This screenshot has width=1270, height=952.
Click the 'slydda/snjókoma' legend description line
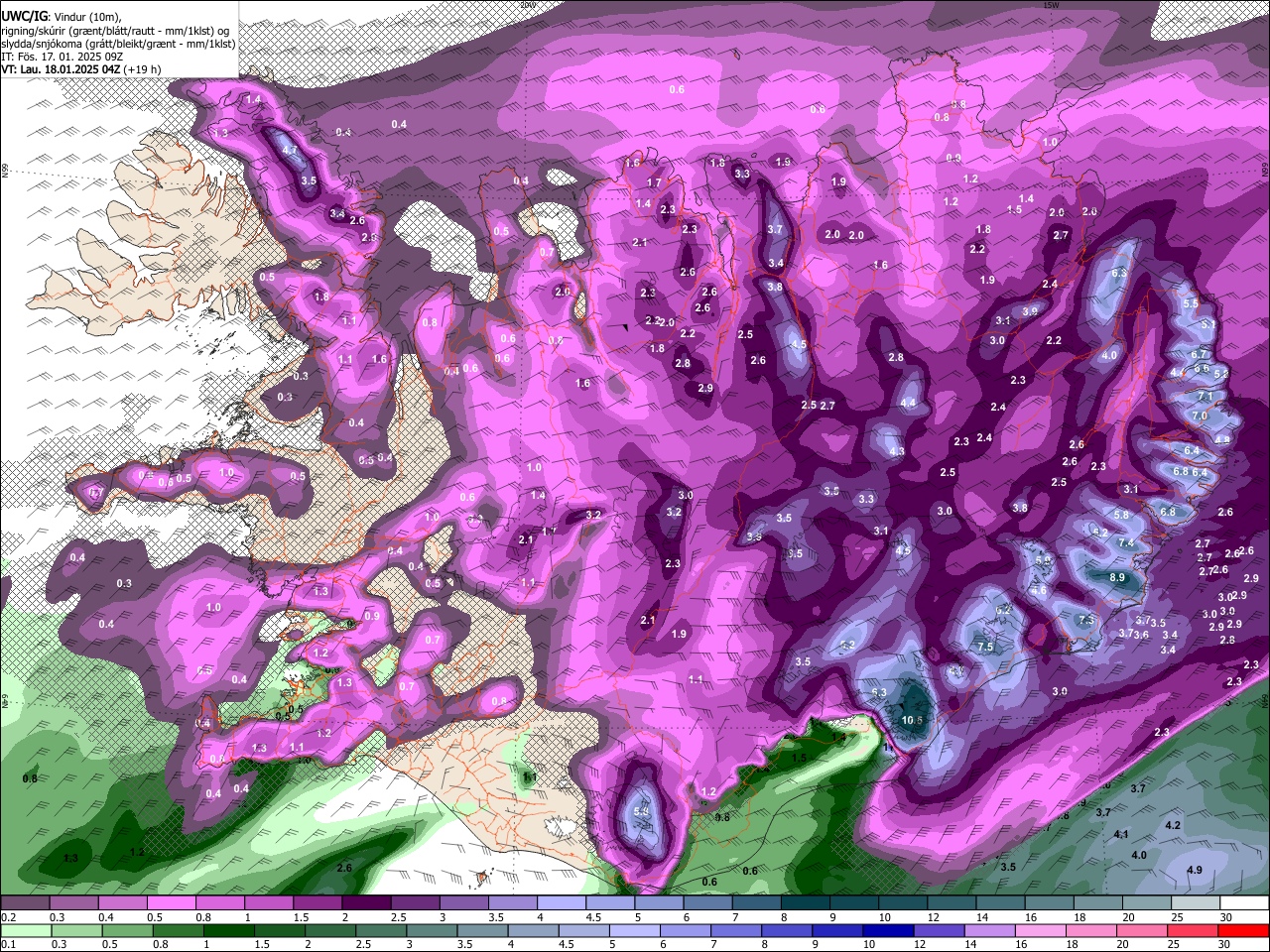tap(118, 44)
